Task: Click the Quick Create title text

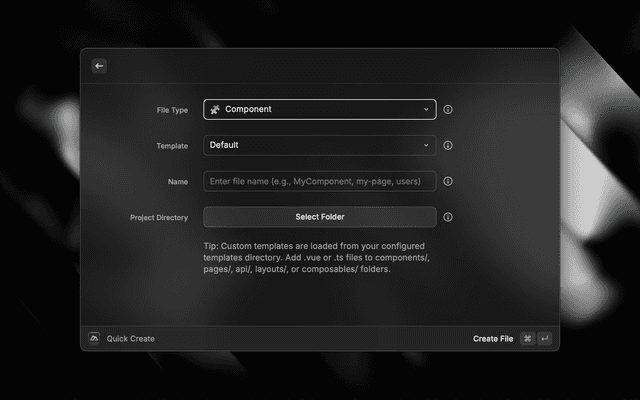Action: 131,339
